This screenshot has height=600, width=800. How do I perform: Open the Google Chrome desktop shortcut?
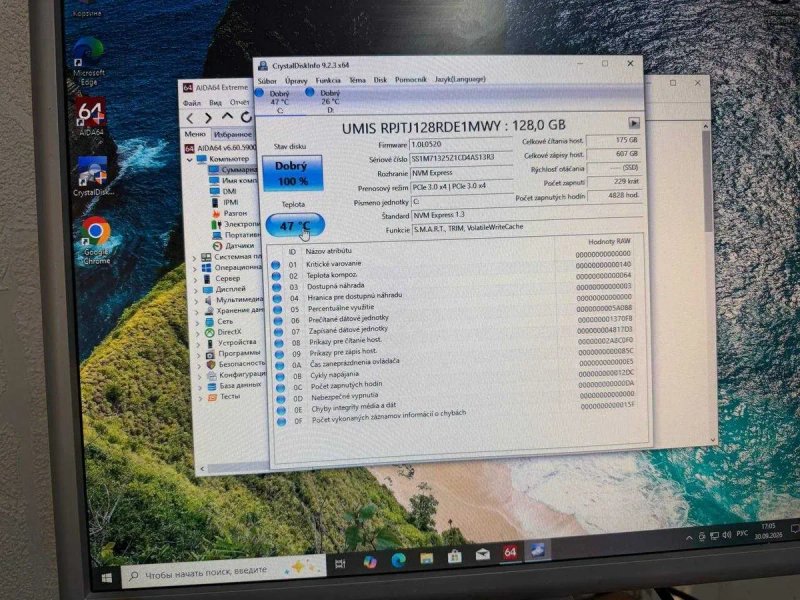(x=96, y=241)
